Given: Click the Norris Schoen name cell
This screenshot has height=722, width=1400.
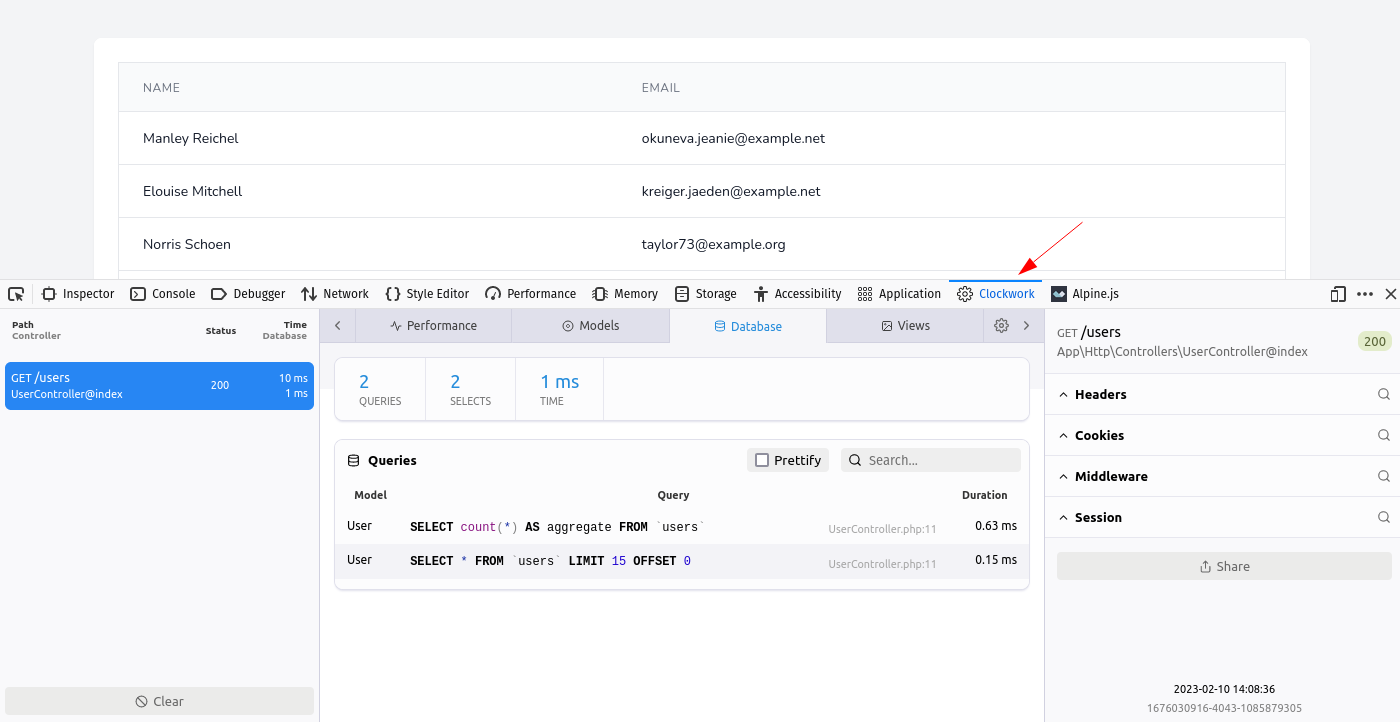Looking at the screenshot, I should coord(187,244).
